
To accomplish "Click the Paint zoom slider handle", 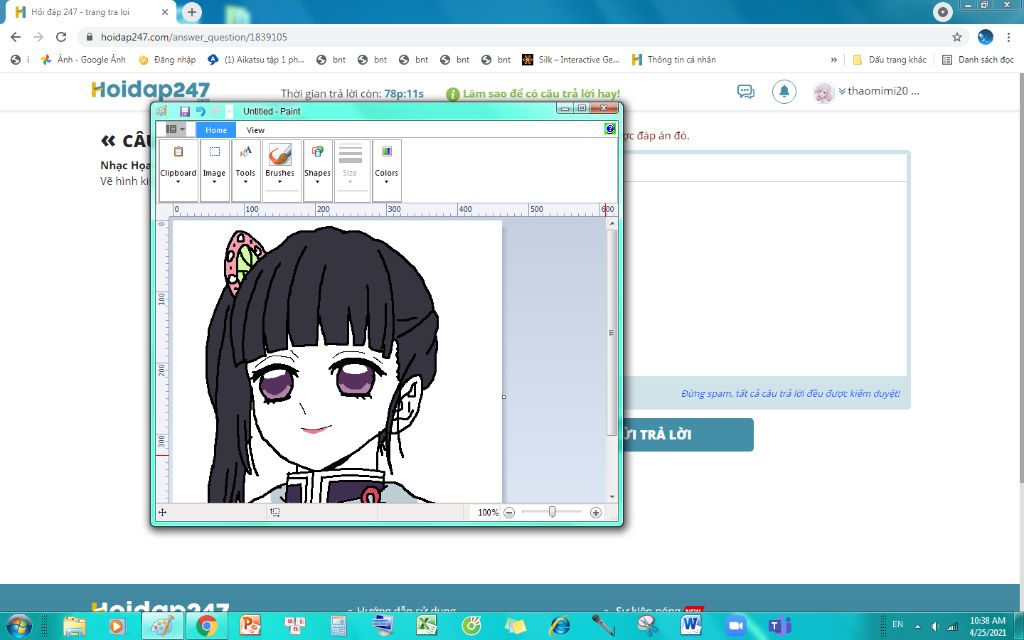I will tap(552, 512).
